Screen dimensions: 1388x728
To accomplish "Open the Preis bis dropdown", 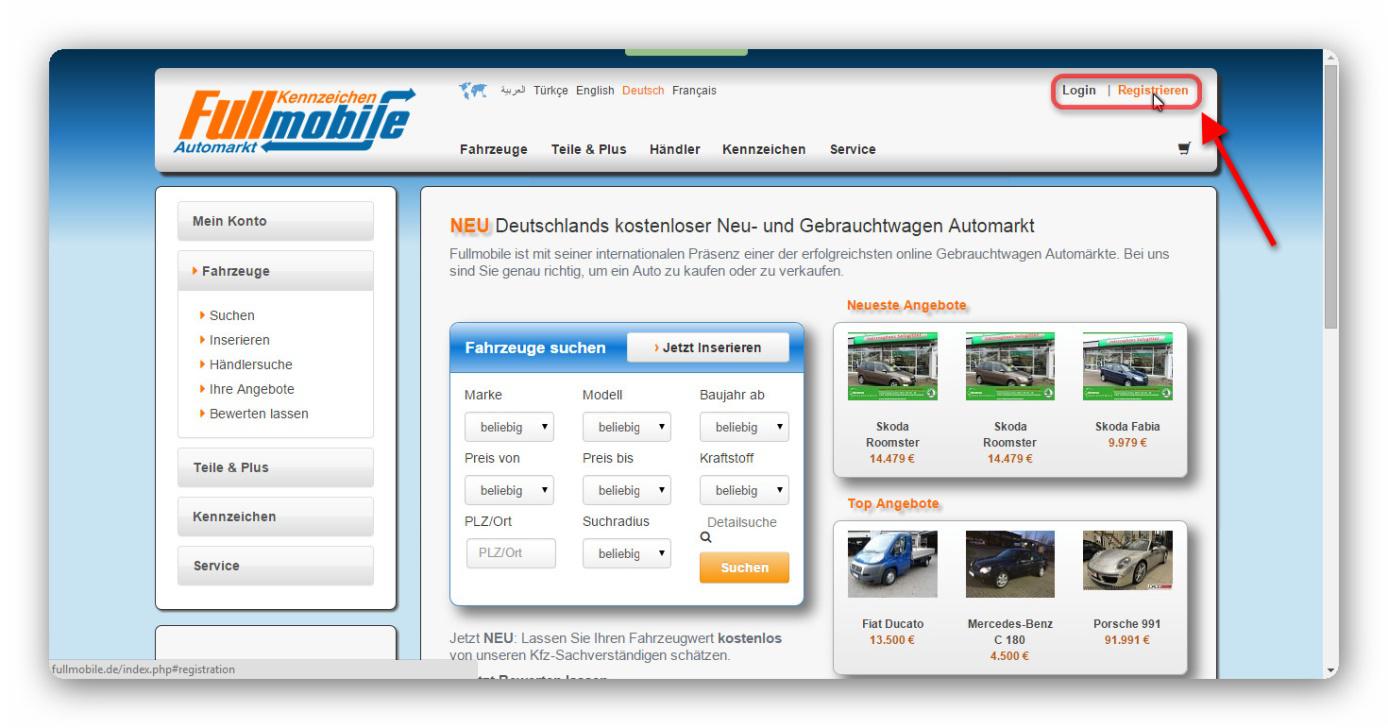I will (626, 491).
